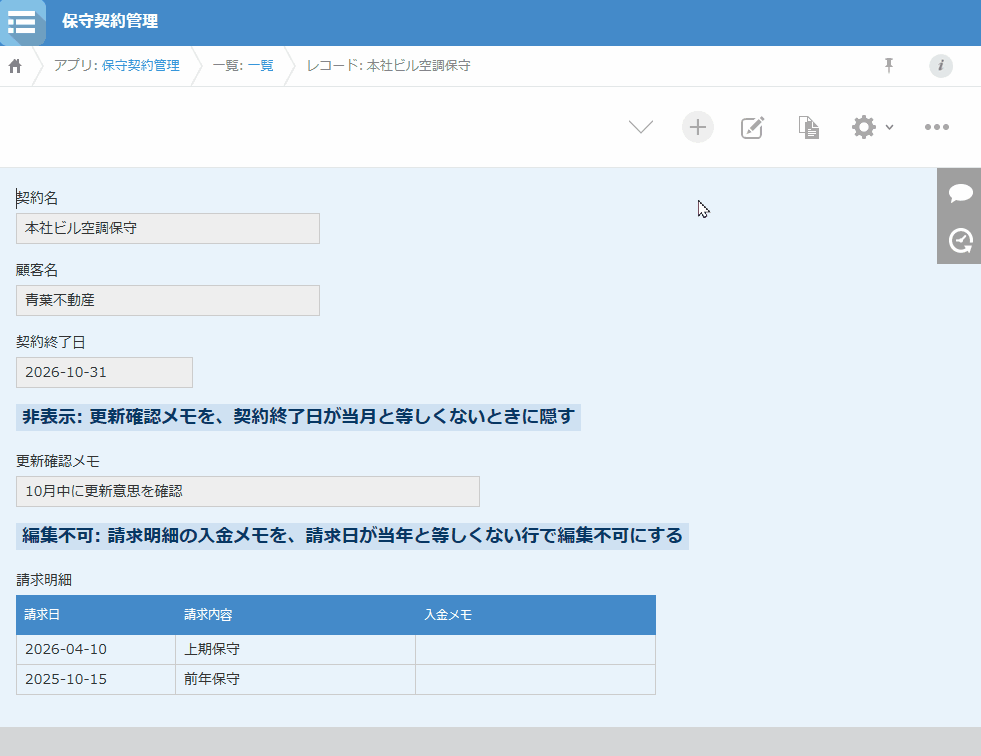Select the 編集不可 rule description label
The image size is (981, 756).
[x=352, y=536]
